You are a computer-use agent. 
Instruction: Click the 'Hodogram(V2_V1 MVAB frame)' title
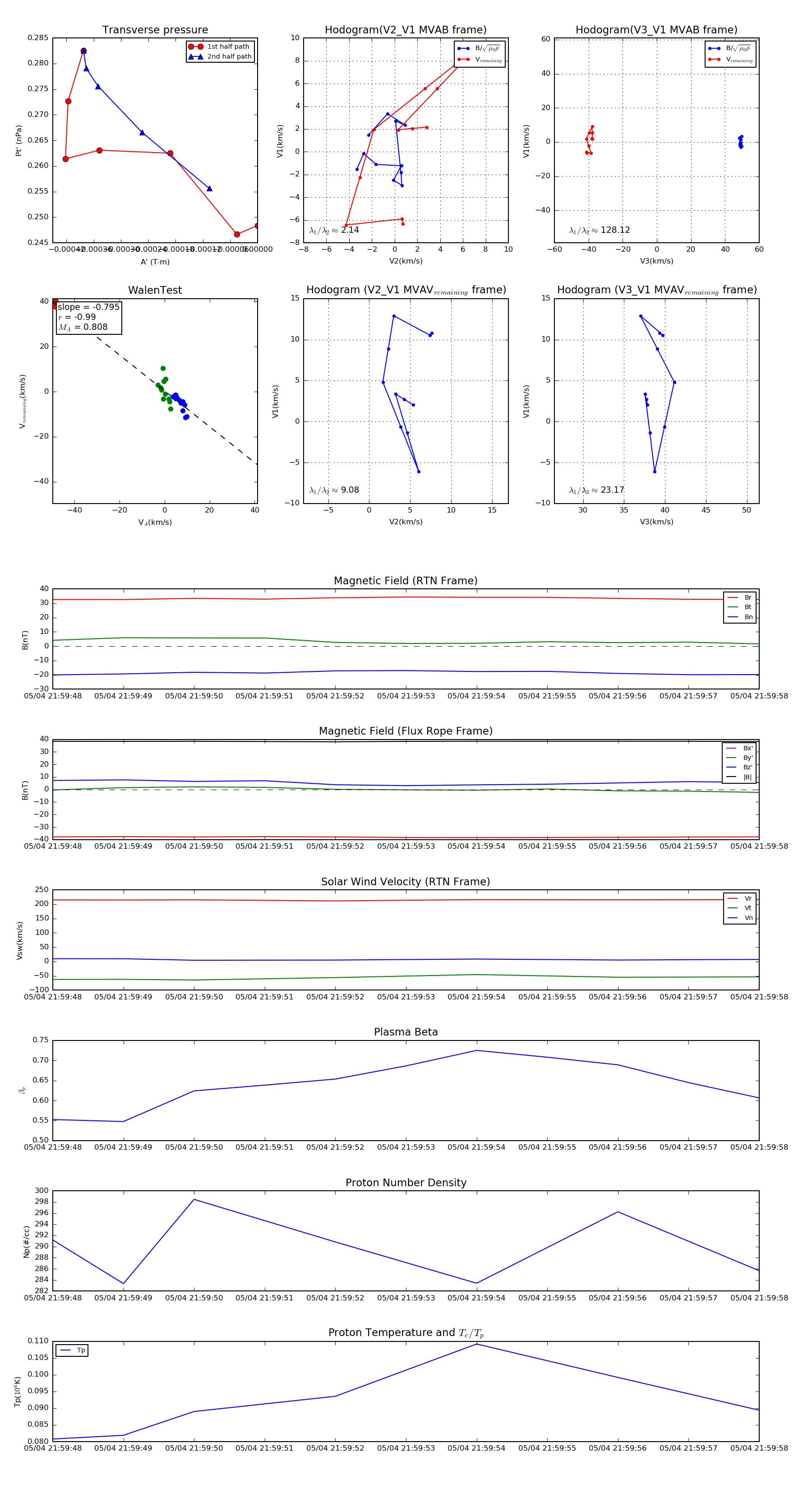tap(406, 30)
